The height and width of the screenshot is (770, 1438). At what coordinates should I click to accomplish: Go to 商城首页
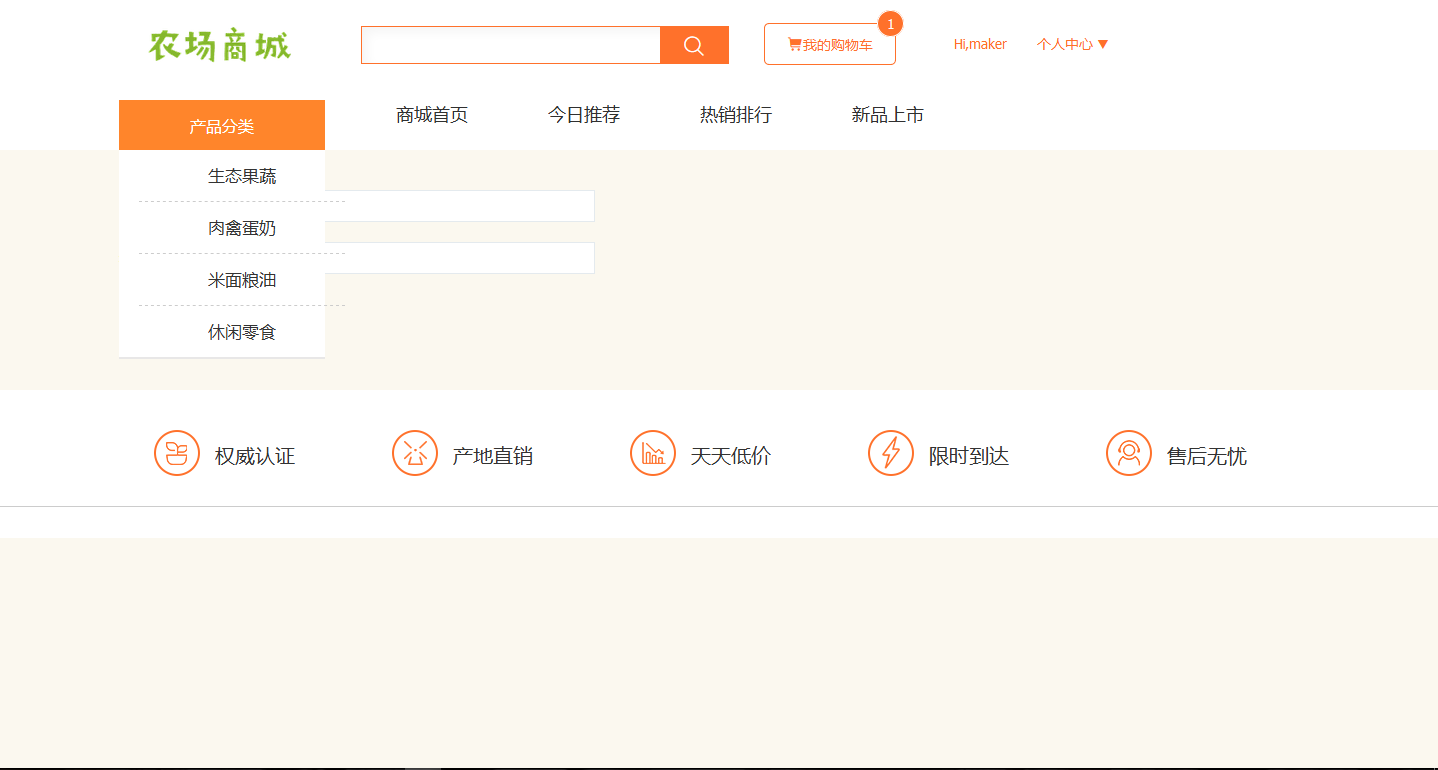(432, 115)
